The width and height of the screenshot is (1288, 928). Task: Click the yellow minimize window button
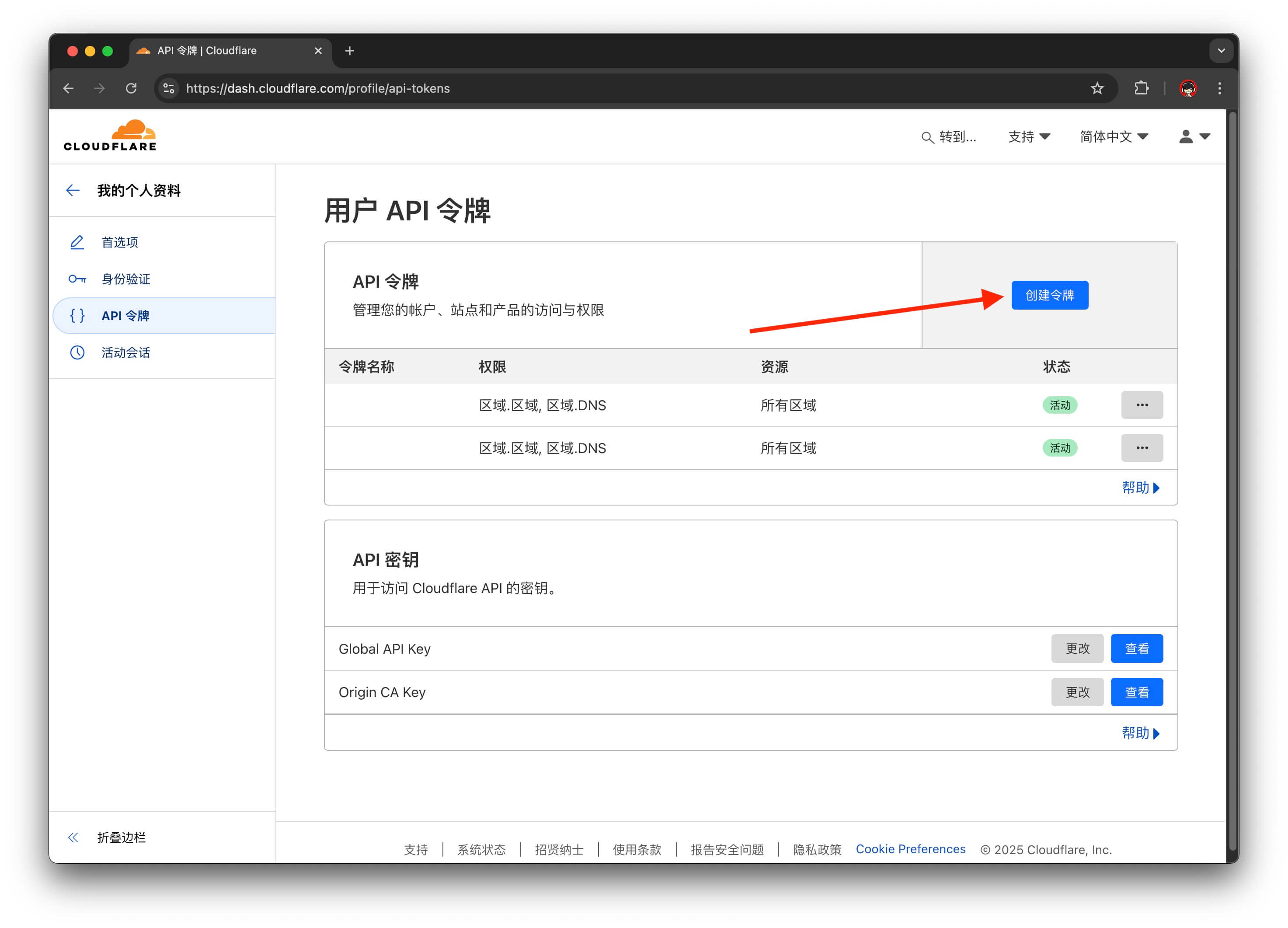pos(90,51)
